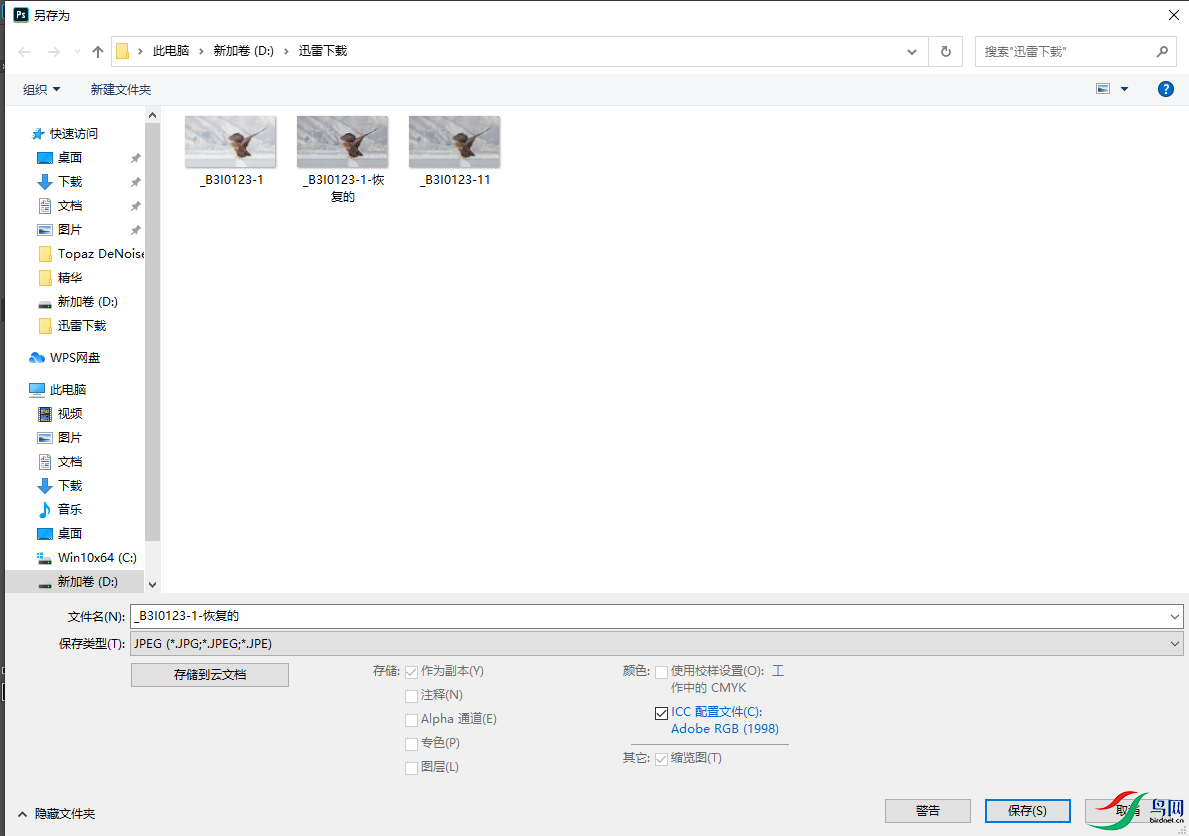Viewport: 1189px width, 836px height.
Task: Click the up-directory arrow icon
Action: tap(98, 52)
